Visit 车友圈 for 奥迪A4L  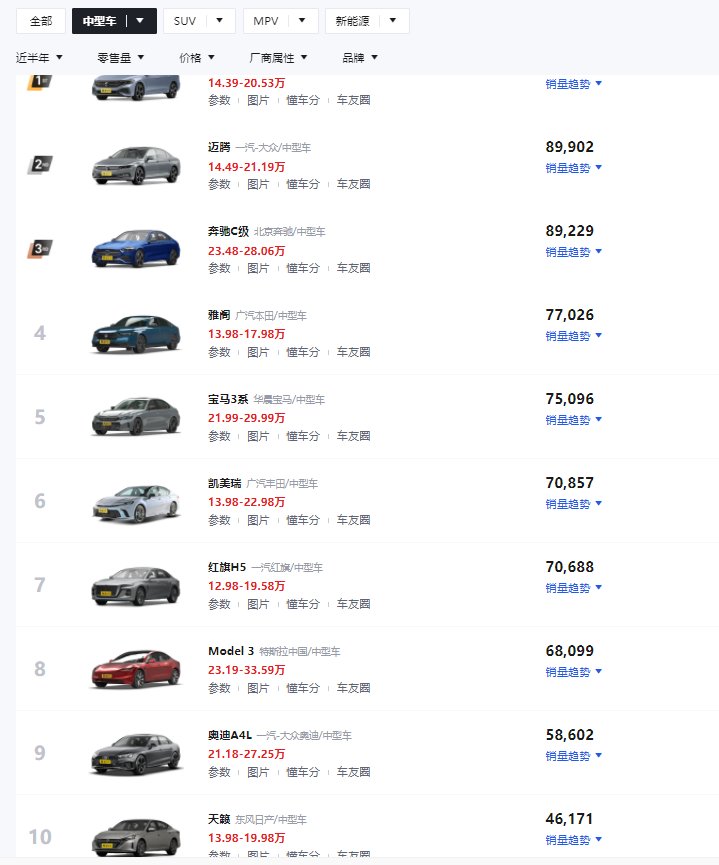point(353,772)
